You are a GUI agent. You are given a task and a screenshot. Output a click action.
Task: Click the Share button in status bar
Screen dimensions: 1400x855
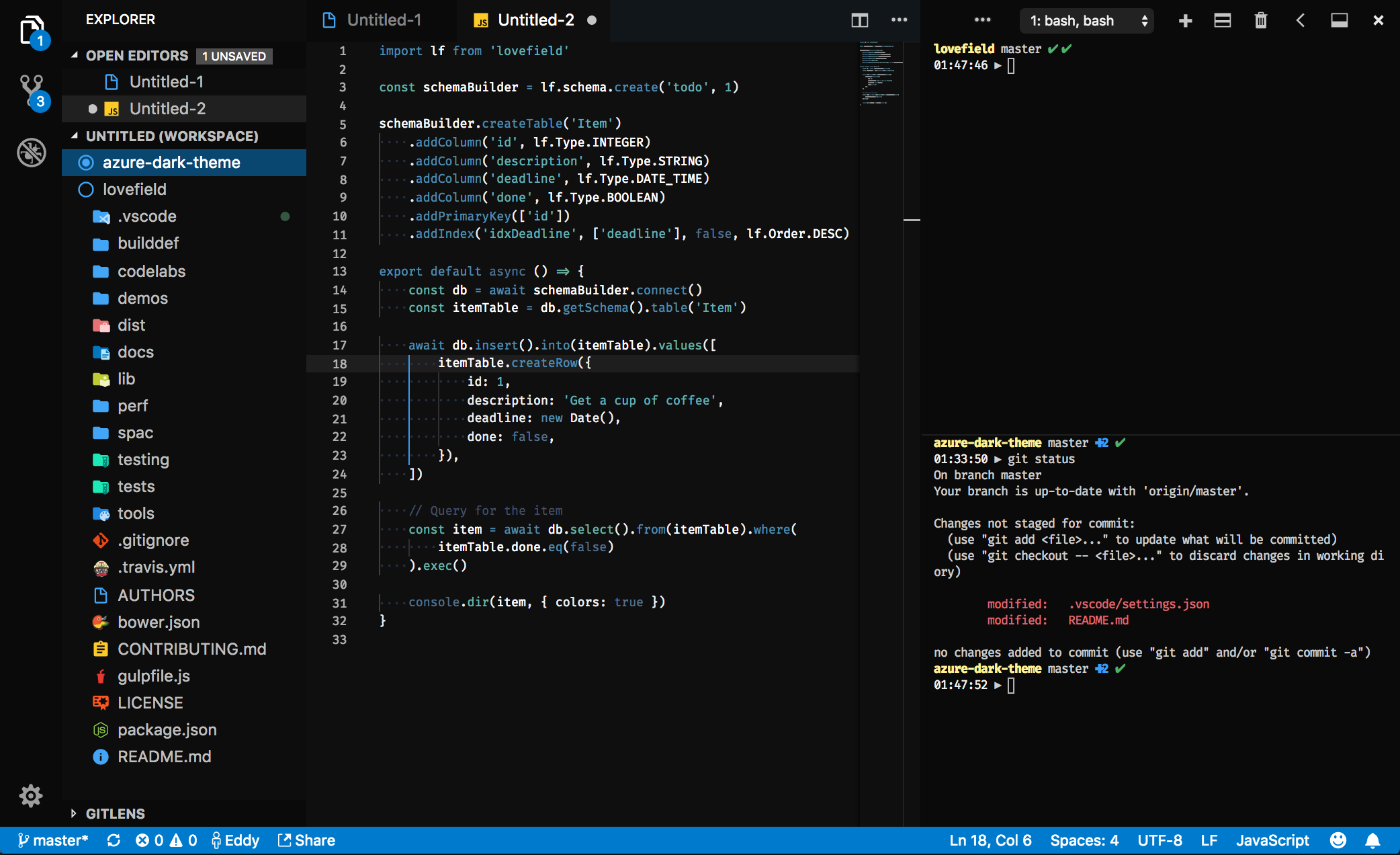307,840
